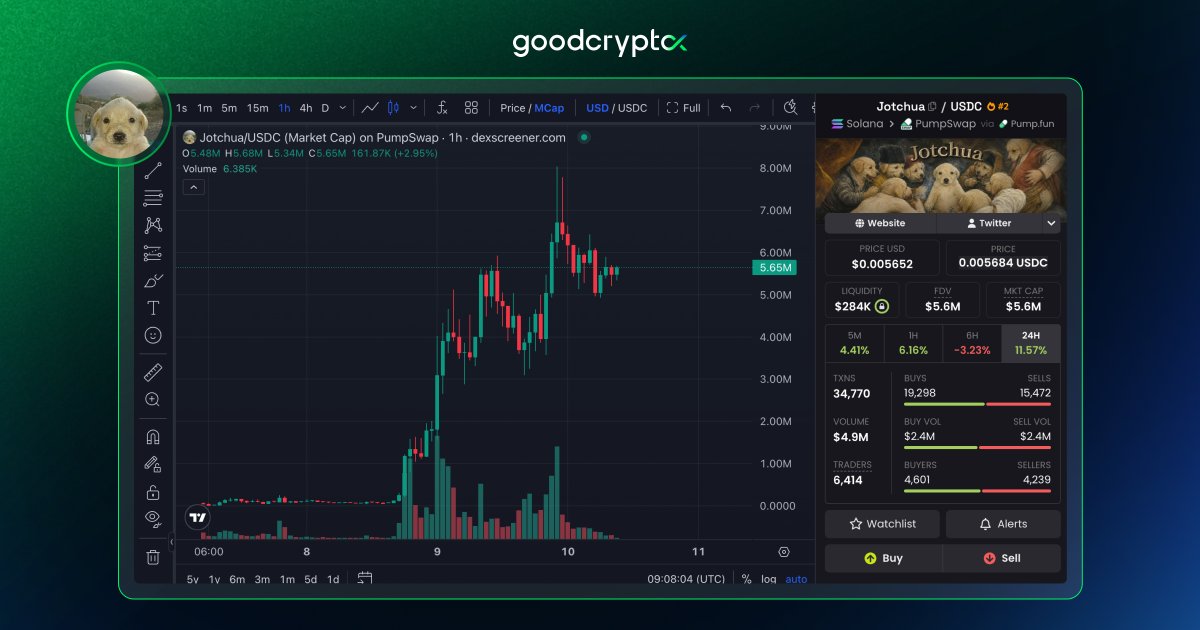Switch chart to Price mode
The height and width of the screenshot is (630, 1200).
coord(513,108)
